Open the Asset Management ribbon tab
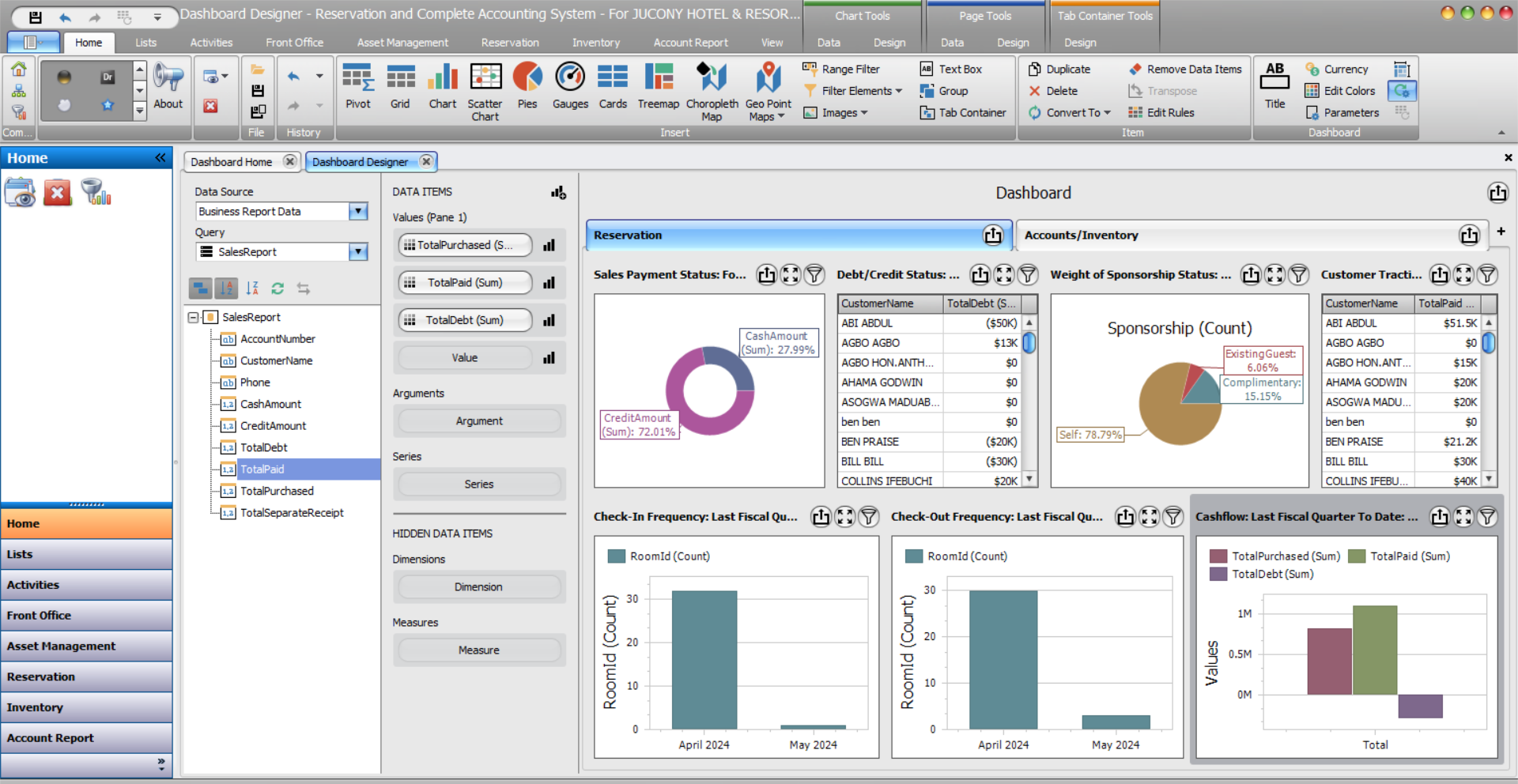The height and width of the screenshot is (784, 1518). [402, 43]
